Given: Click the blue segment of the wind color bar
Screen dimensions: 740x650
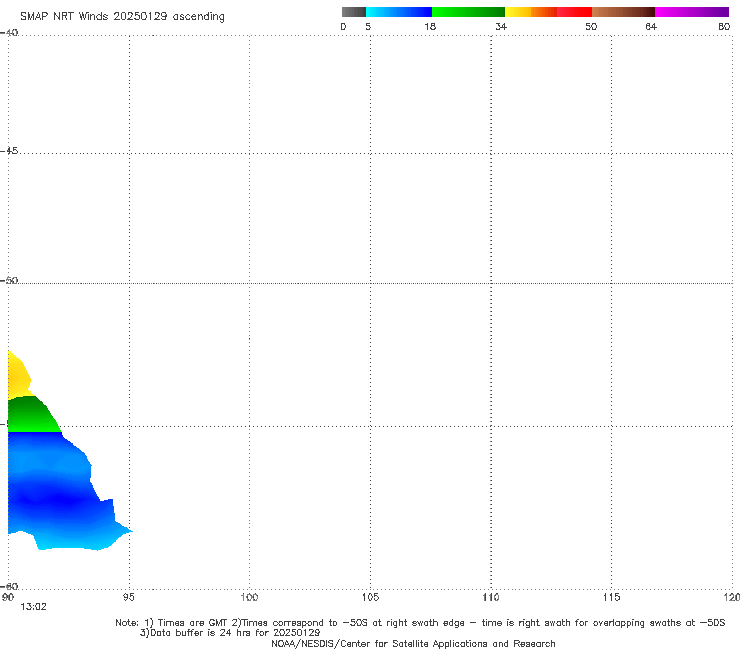Looking at the screenshot, I should [399, 12].
